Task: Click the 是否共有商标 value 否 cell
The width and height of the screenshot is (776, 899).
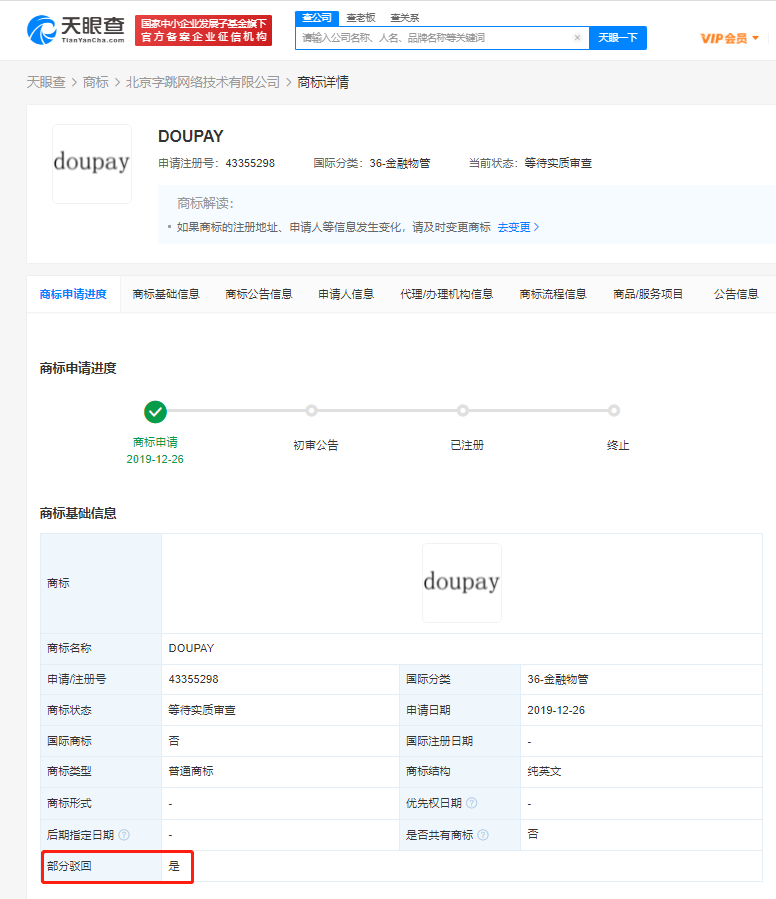Action: (x=641, y=835)
